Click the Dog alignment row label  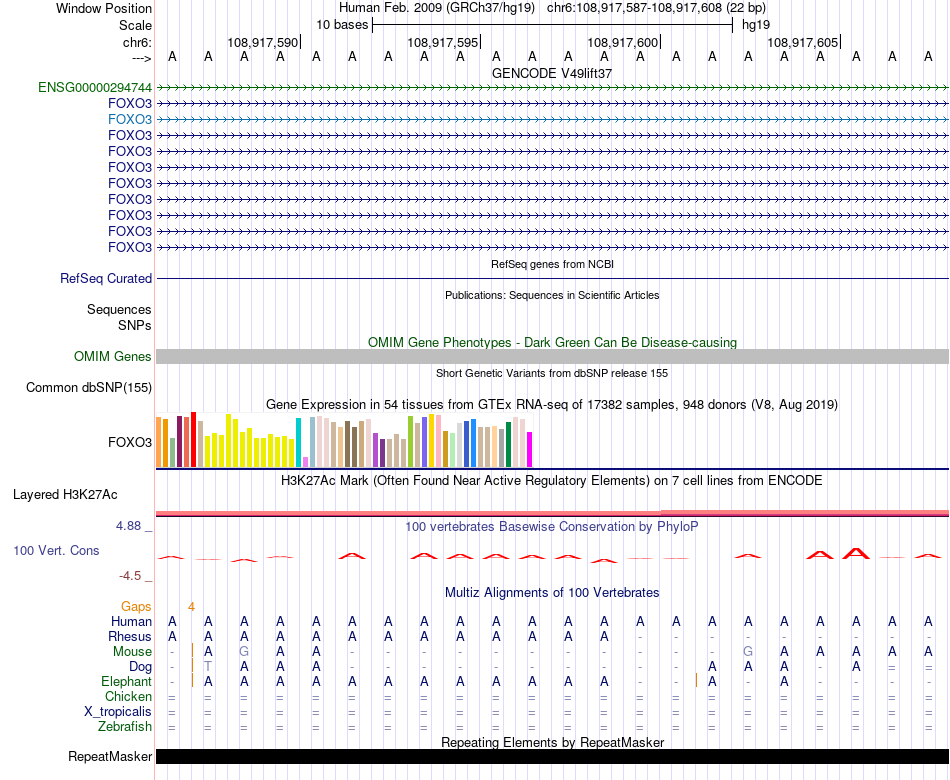(x=140, y=667)
